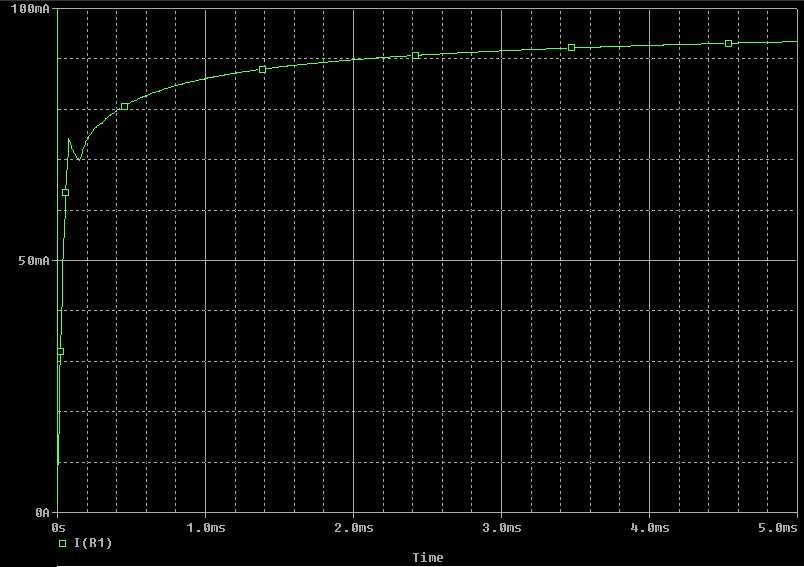This screenshot has height=567, width=804.
Task: Select trace marker square near 32mA
Action: (x=61, y=352)
